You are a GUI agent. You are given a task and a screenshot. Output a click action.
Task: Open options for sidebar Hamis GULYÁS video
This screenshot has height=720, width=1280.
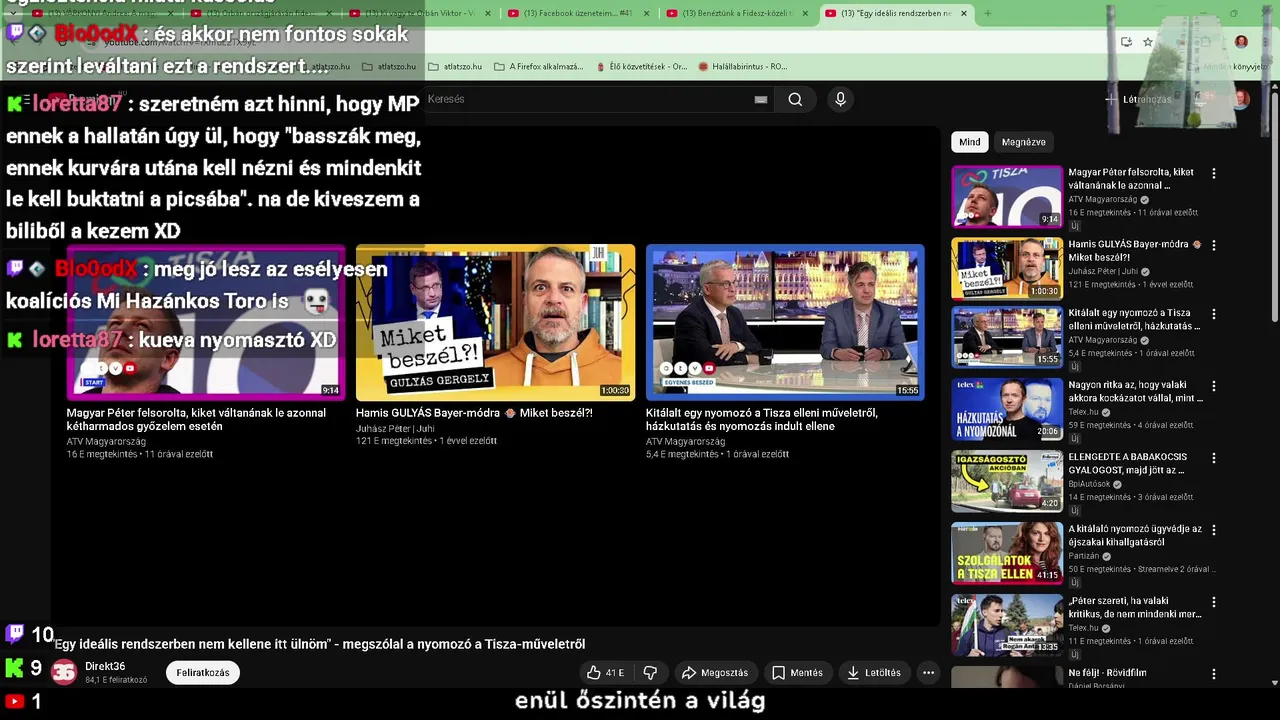pos(1214,245)
